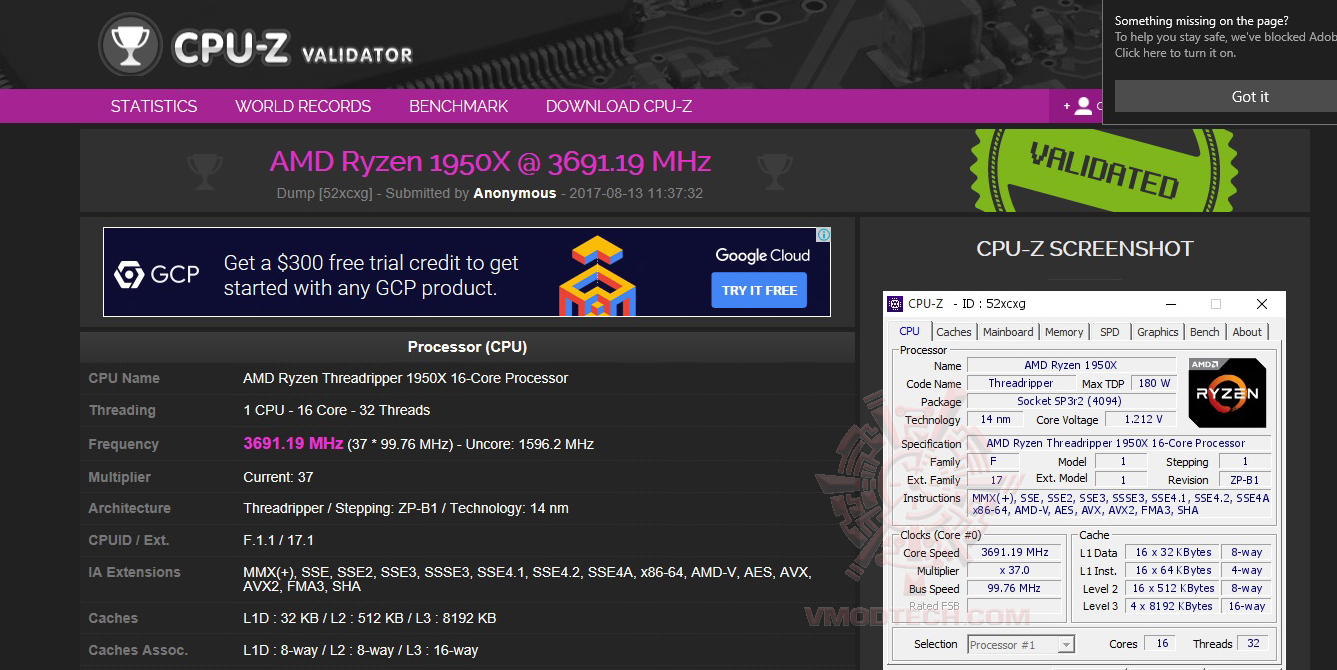
Task: Click the Google Cloud logo in the ad
Action: pyautogui.click(x=761, y=255)
